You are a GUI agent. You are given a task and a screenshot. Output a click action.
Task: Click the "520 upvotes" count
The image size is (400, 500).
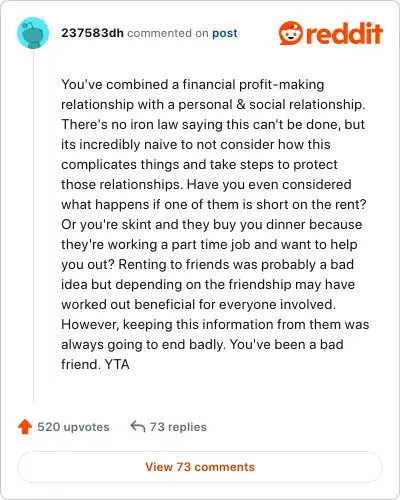tap(73, 427)
